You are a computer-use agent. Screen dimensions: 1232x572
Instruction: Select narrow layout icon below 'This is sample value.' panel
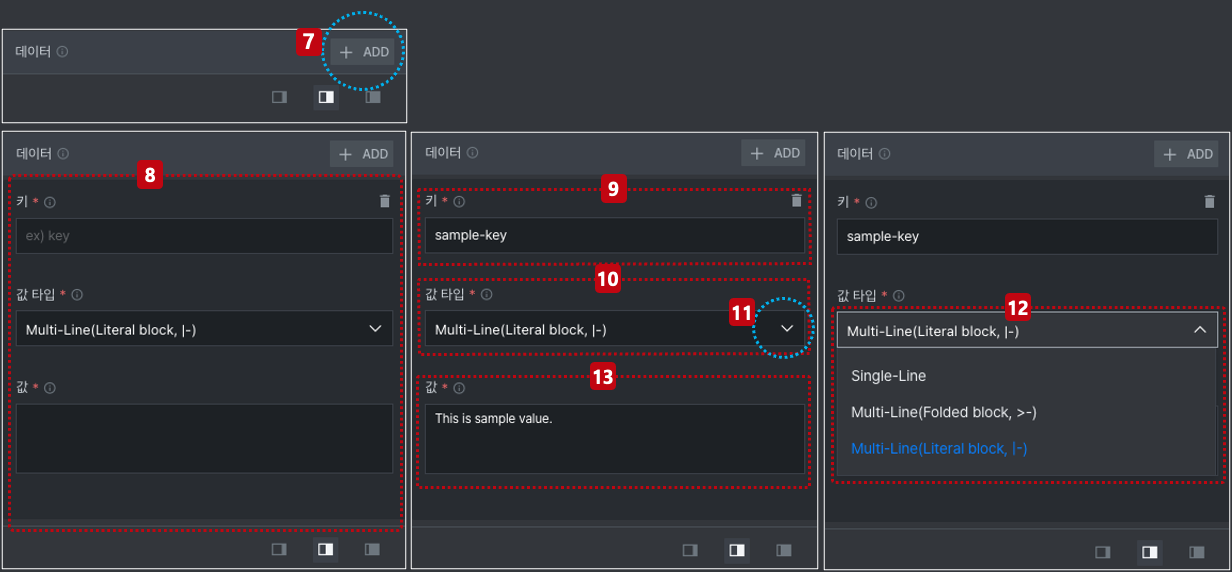coord(690,550)
